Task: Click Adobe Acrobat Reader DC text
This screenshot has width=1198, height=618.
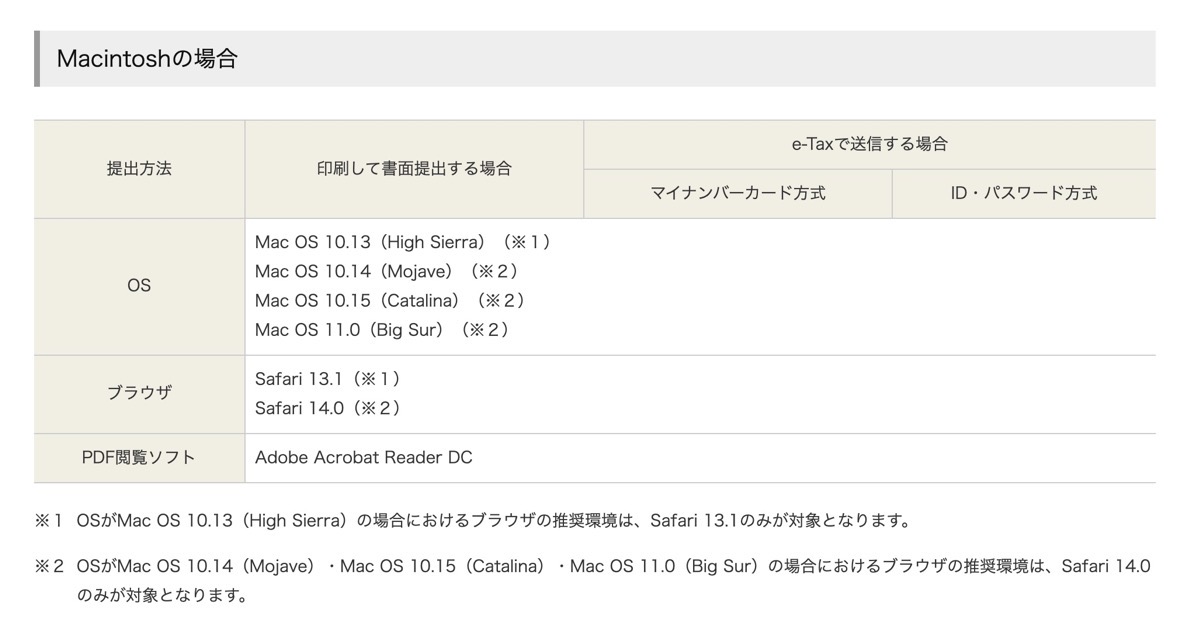Action: (x=364, y=458)
